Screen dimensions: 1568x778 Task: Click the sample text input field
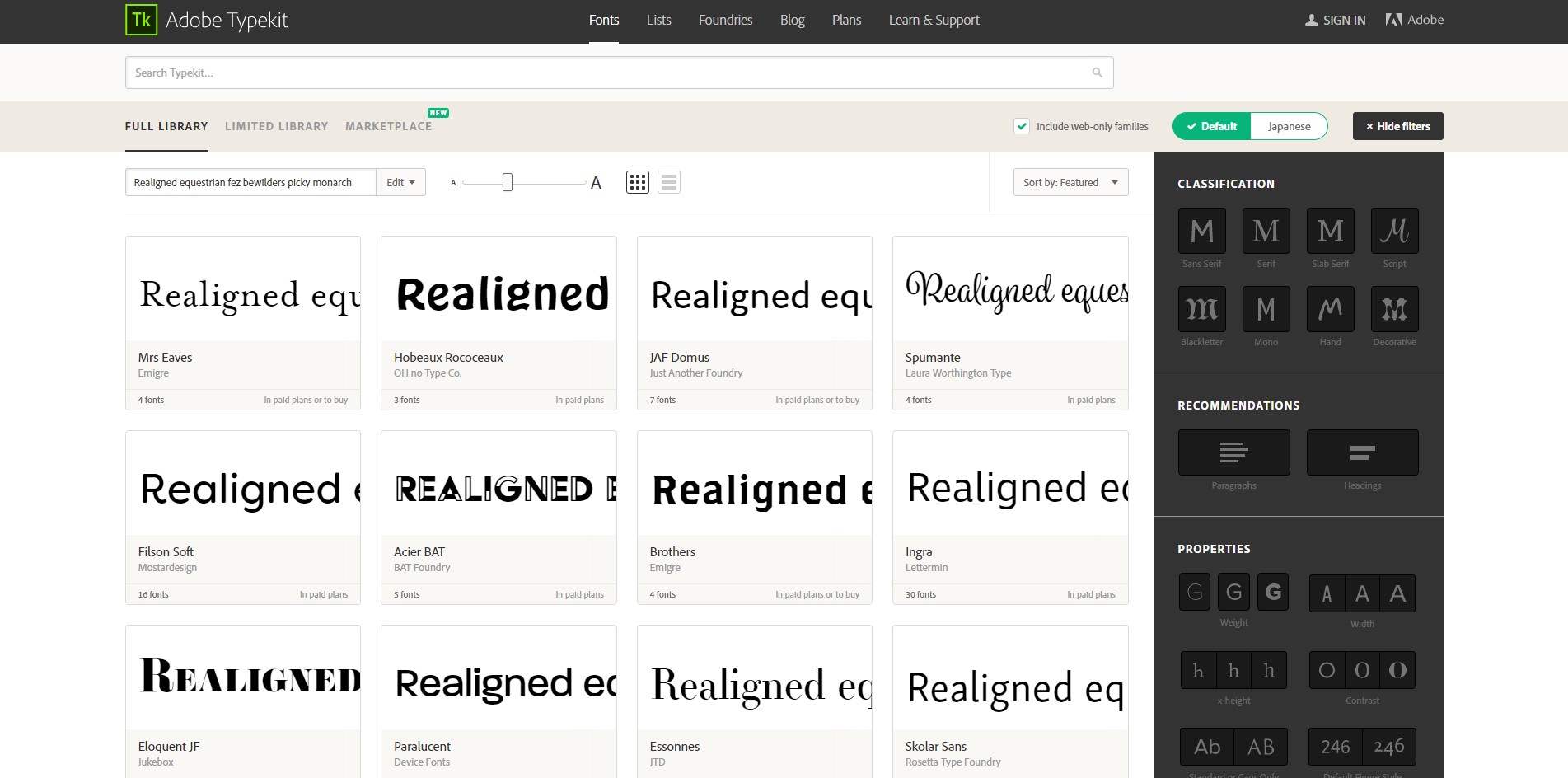(x=250, y=182)
